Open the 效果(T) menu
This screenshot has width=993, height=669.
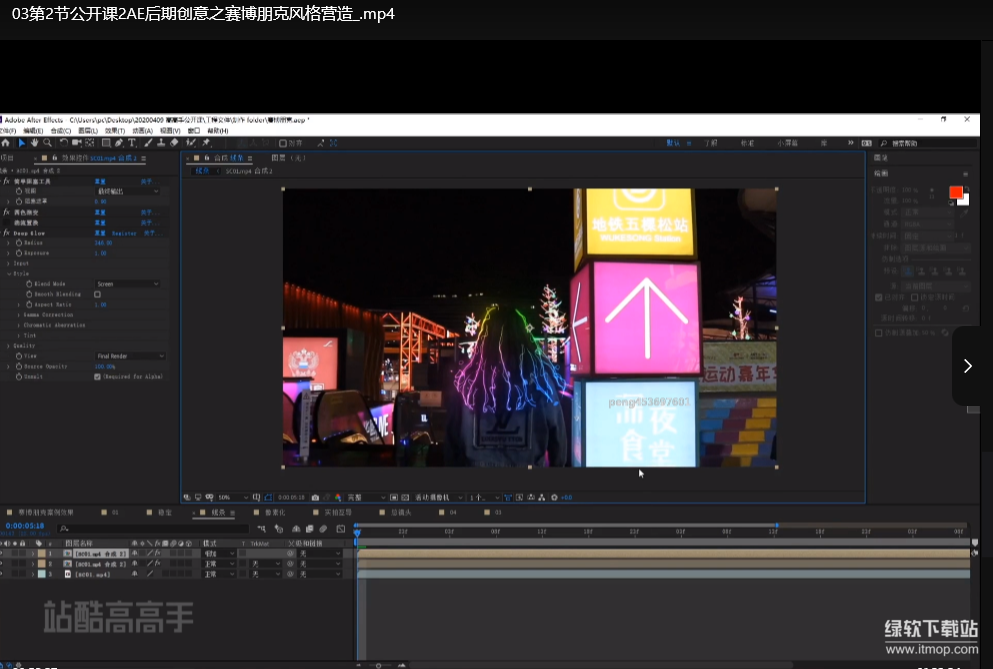(x=115, y=131)
